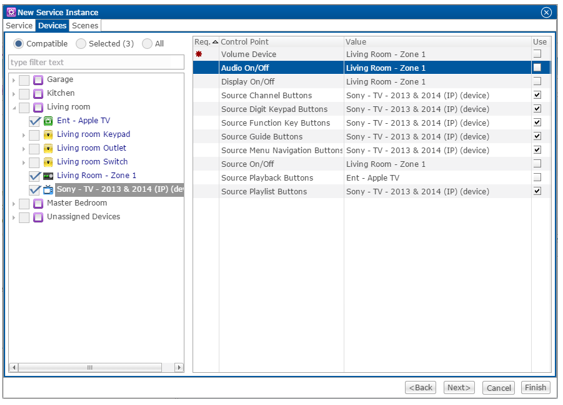Disable Use for Source Channel Buttons
The image size is (563, 405).
(x=537, y=95)
